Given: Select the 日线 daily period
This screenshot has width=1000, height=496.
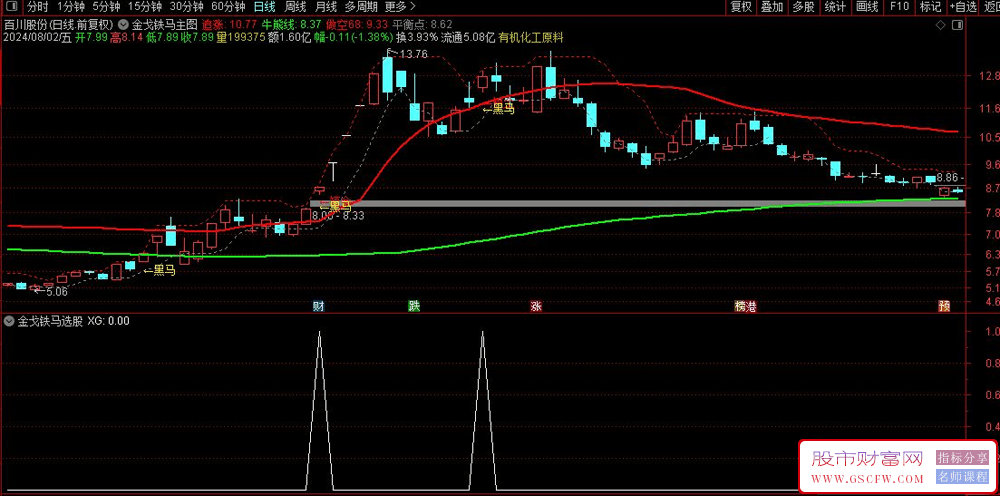Looking at the screenshot, I should pos(265,7).
